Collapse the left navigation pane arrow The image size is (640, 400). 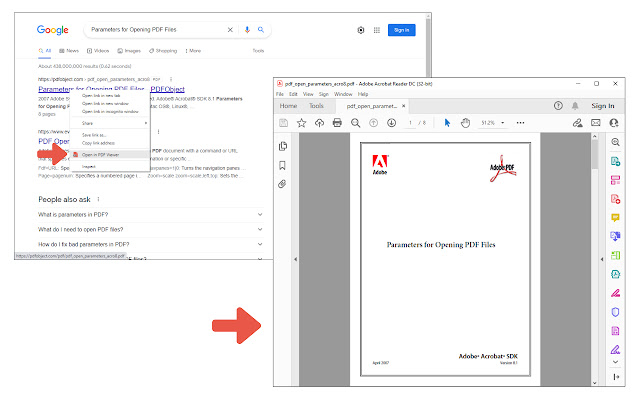coord(296,259)
